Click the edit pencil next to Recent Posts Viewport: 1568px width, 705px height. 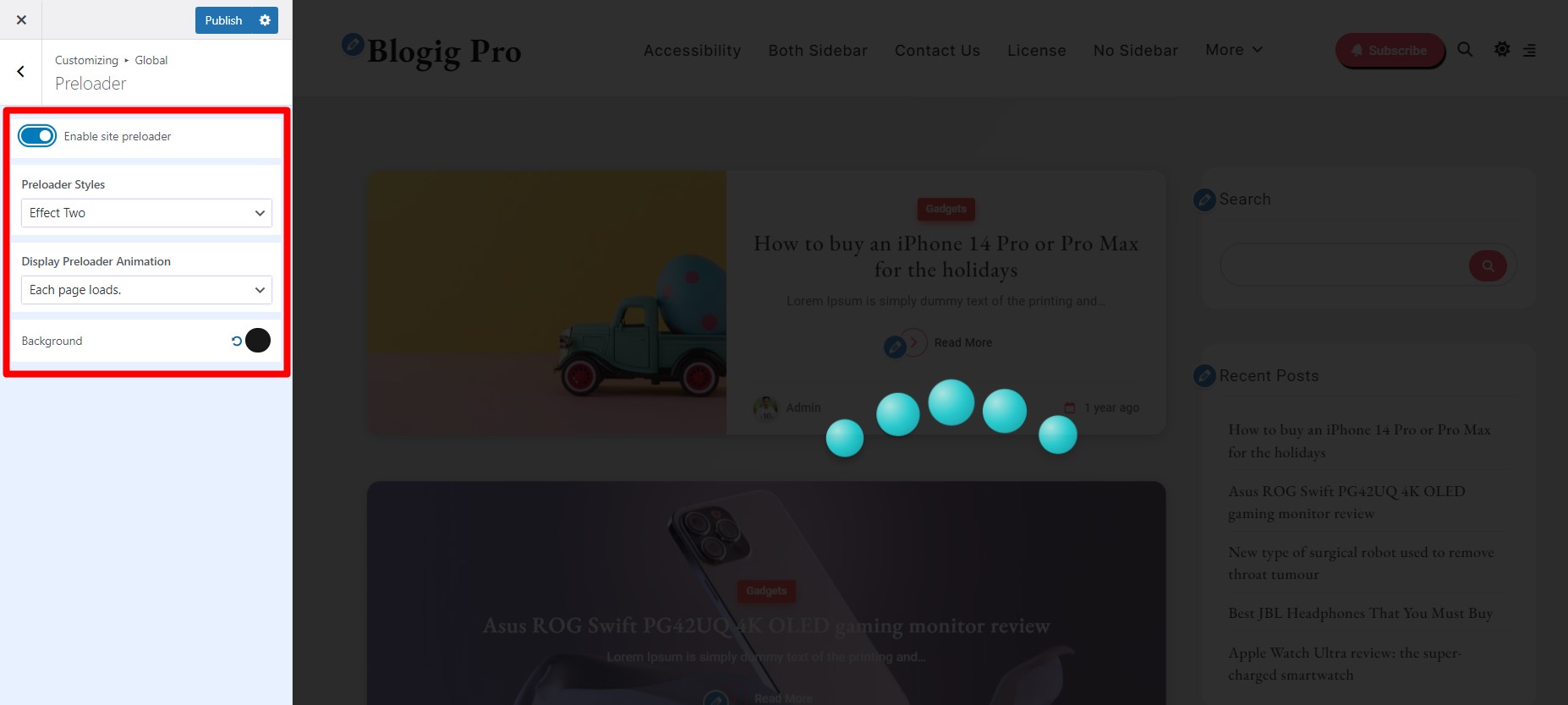(x=1204, y=375)
